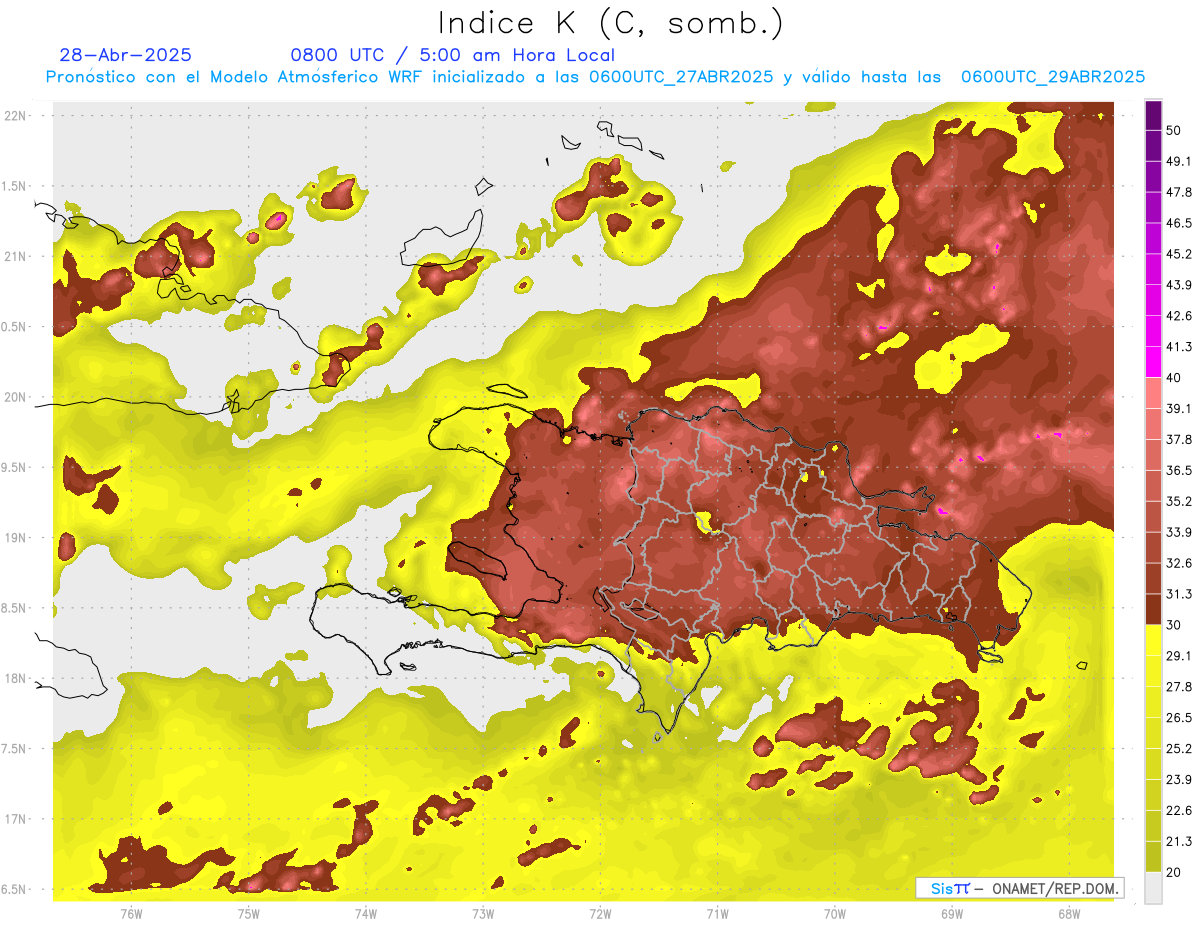Viewport: 1200px width, 927px height.
Task: Click the "22N" latitude label
Action: (x=15, y=115)
